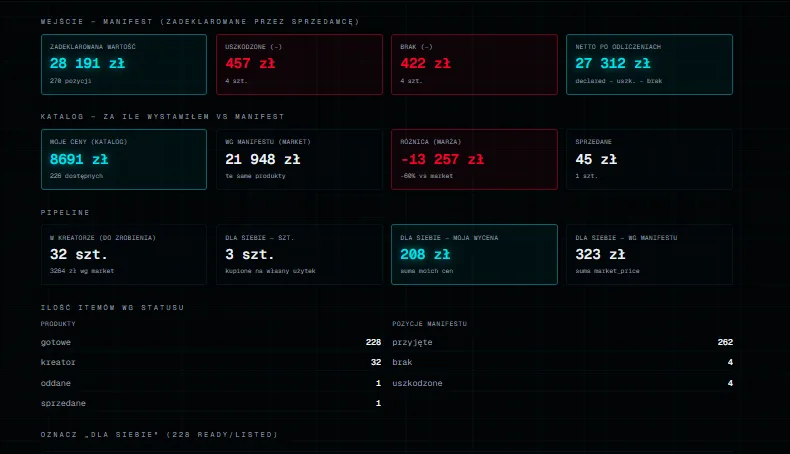Select the Uszkodzone (-) card with 457 zł

299,64
